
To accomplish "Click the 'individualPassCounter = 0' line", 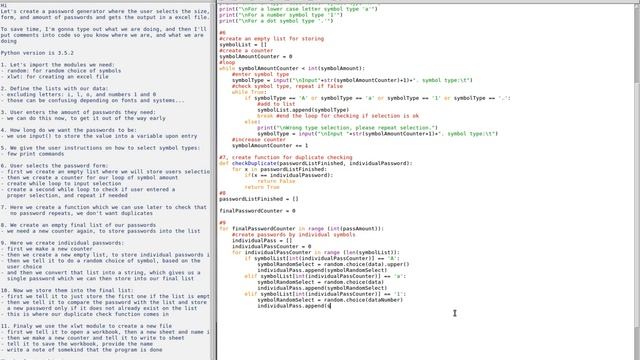I will pyautogui.click(x=271, y=247).
